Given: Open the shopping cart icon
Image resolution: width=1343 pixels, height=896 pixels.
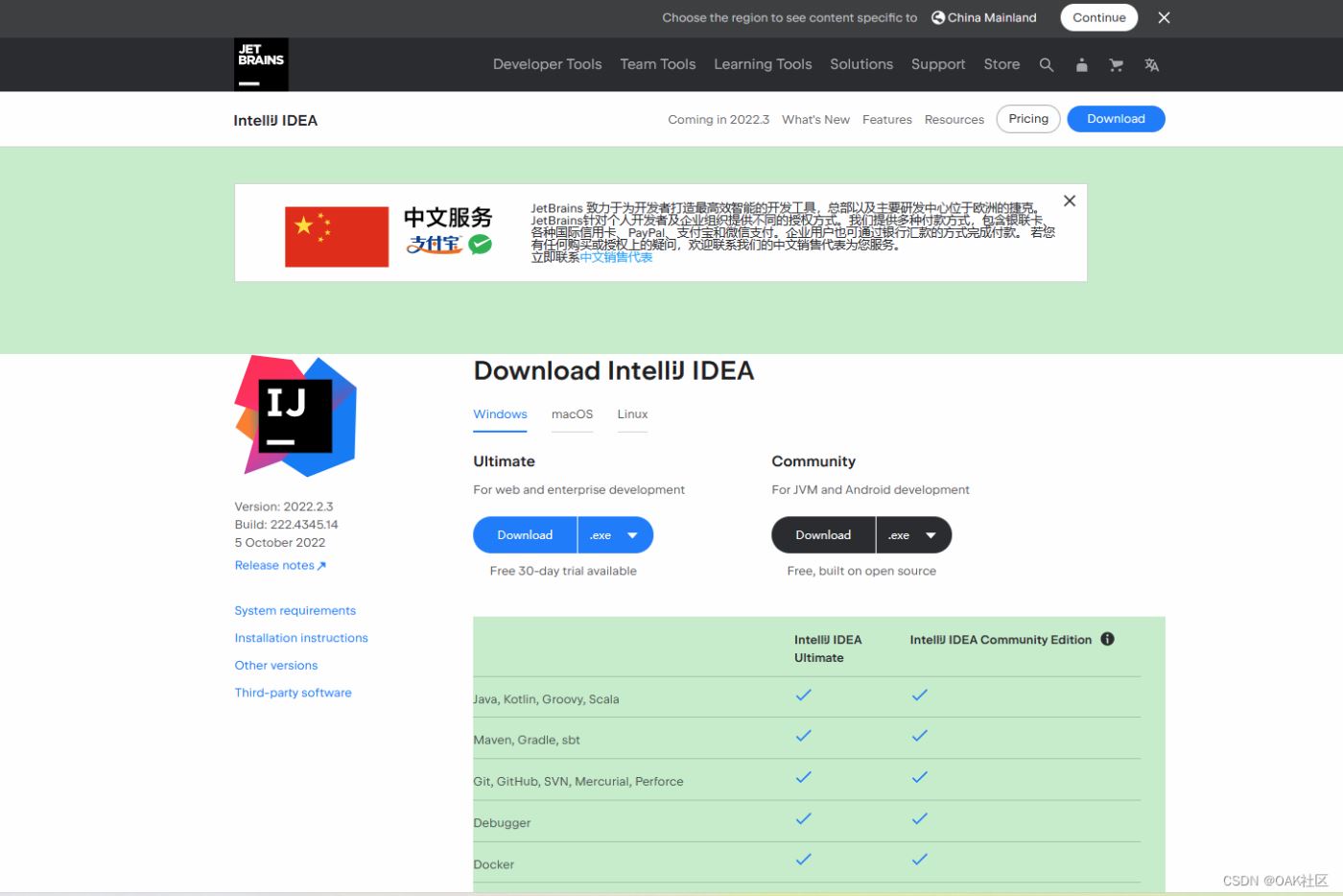Looking at the screenshot, I should [1116, 65].
